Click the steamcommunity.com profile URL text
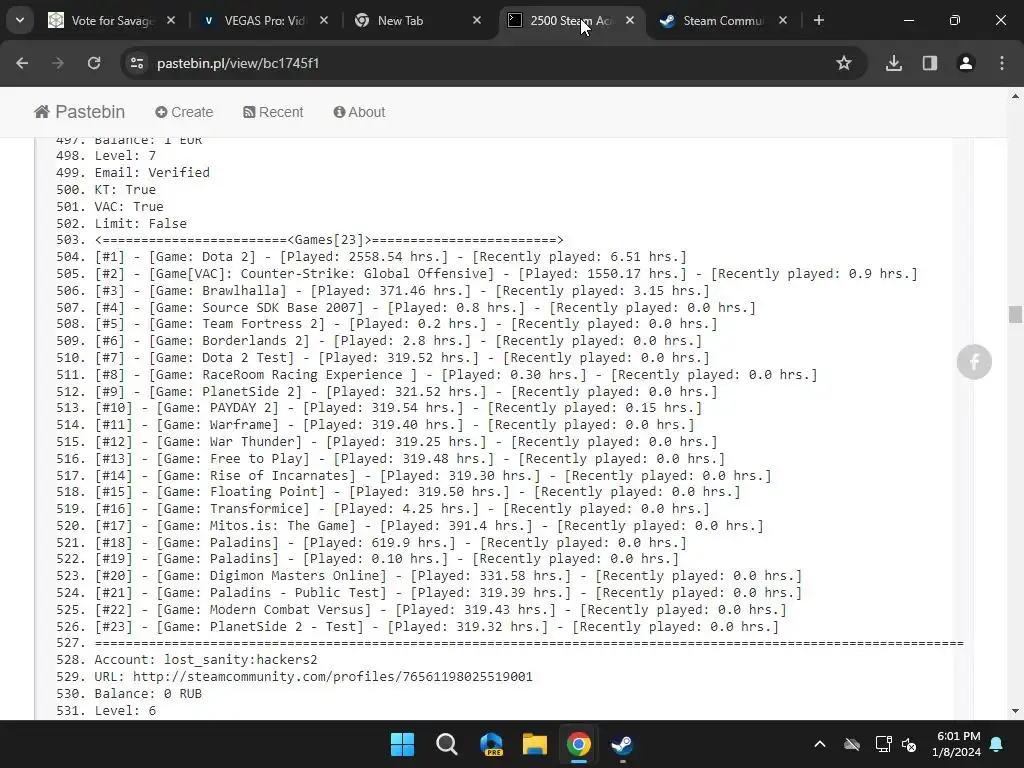Viewport: 1024px width, 768px height. pyautogui.click(x=333, y=677)
